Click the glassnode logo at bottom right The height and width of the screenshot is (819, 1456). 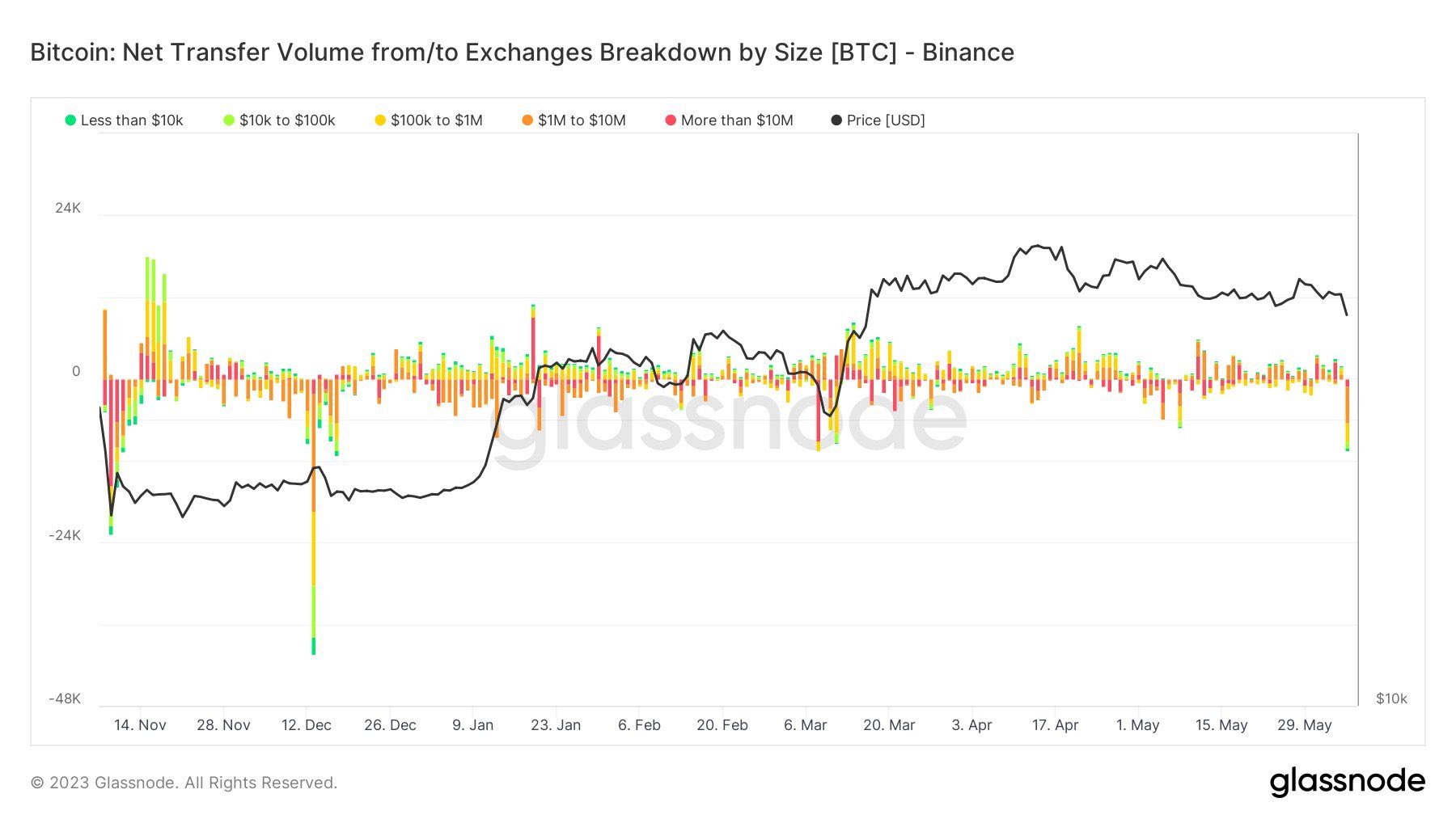(x=1347, y=782)
